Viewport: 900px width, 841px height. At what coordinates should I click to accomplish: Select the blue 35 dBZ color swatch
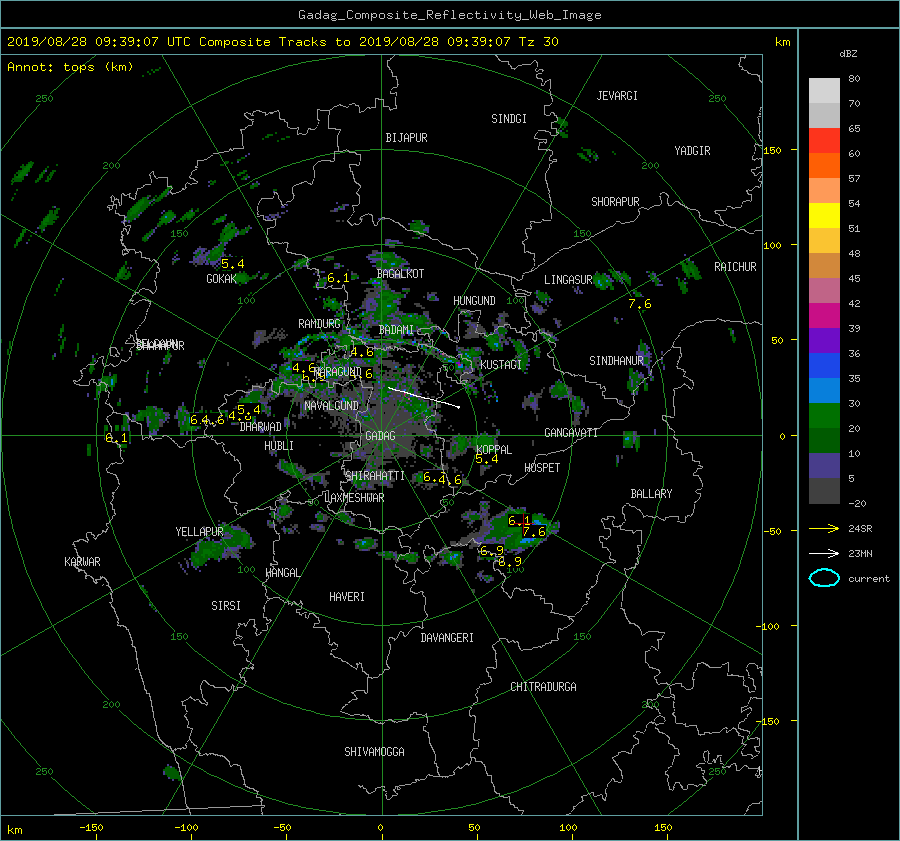pyautogui.click(x=824, y=366)
